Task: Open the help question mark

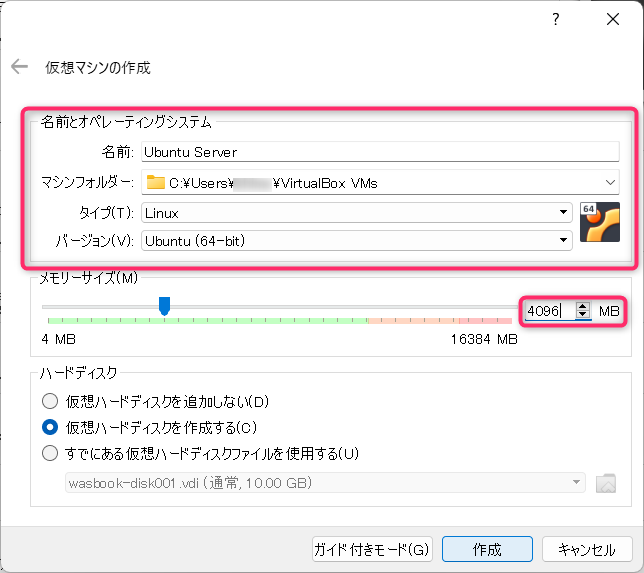Action: (x=556, y=19)
